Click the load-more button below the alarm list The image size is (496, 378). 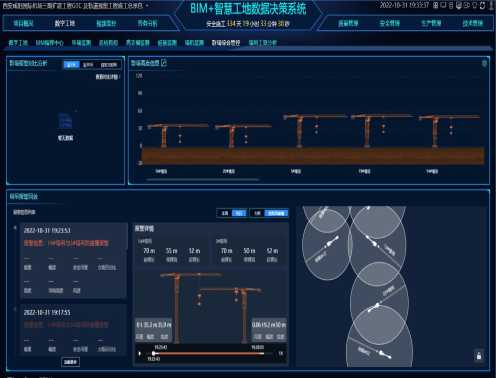tap(70, 362)
